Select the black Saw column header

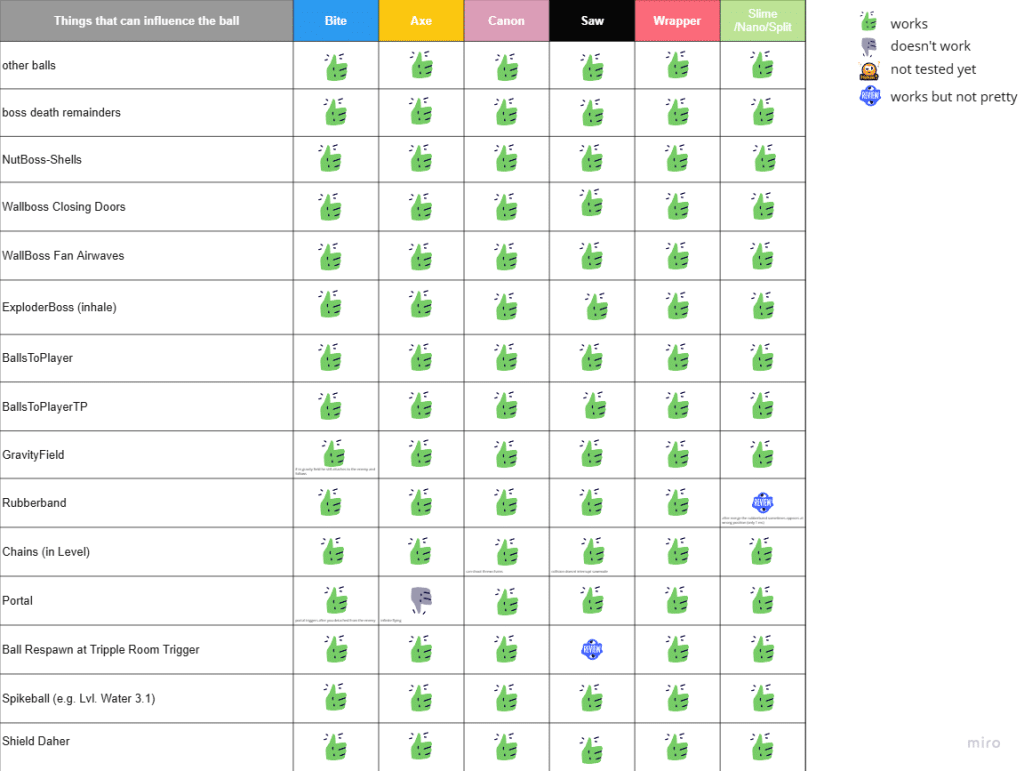592,21
